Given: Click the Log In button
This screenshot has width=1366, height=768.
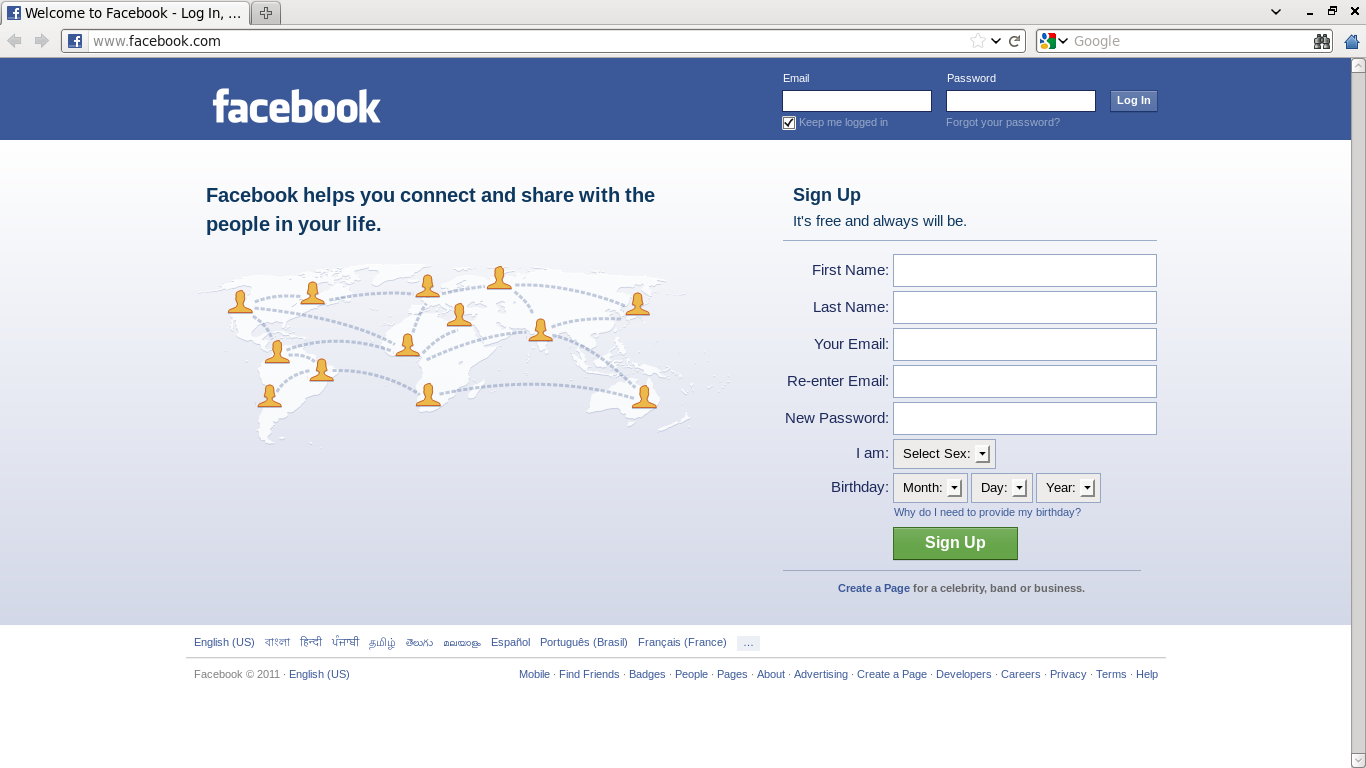Looking at the screenshot, I should point(1133,100).
